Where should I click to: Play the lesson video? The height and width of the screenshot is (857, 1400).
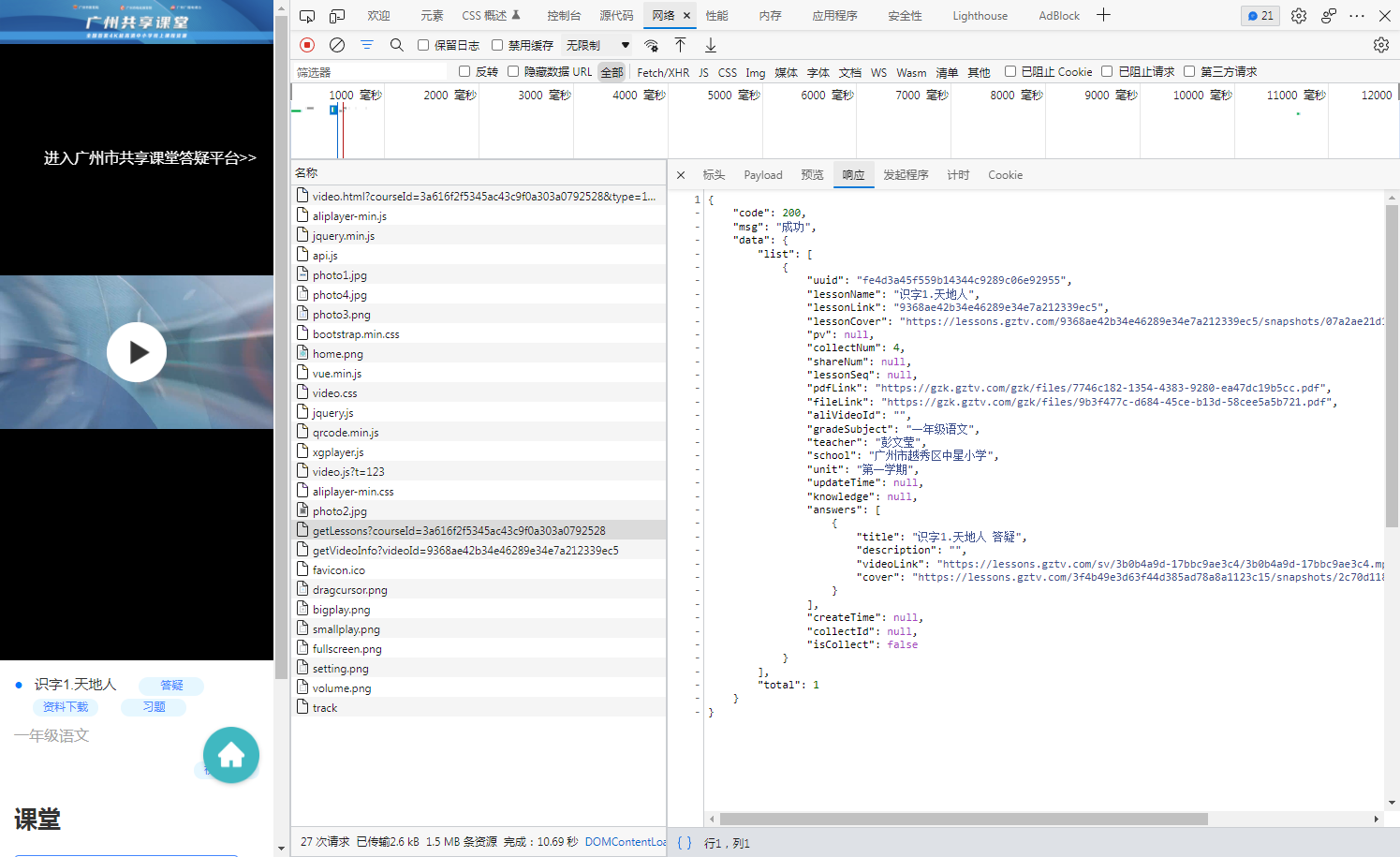137,352
